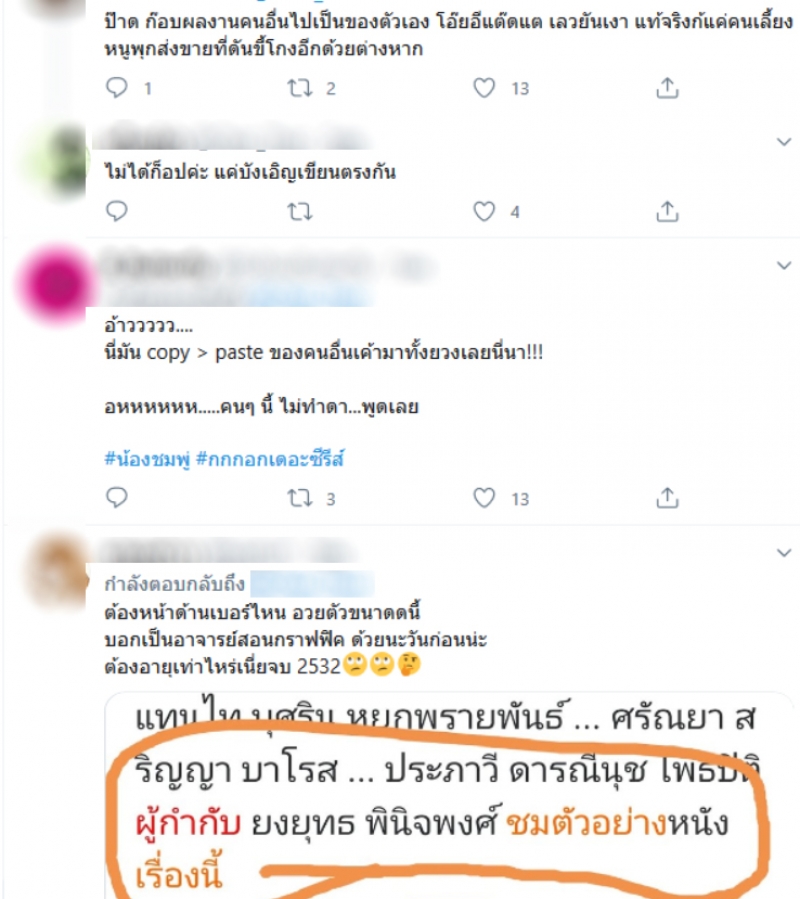Open hashtag #กกกอกเดอะซีรีส์

tap(270, 459)
